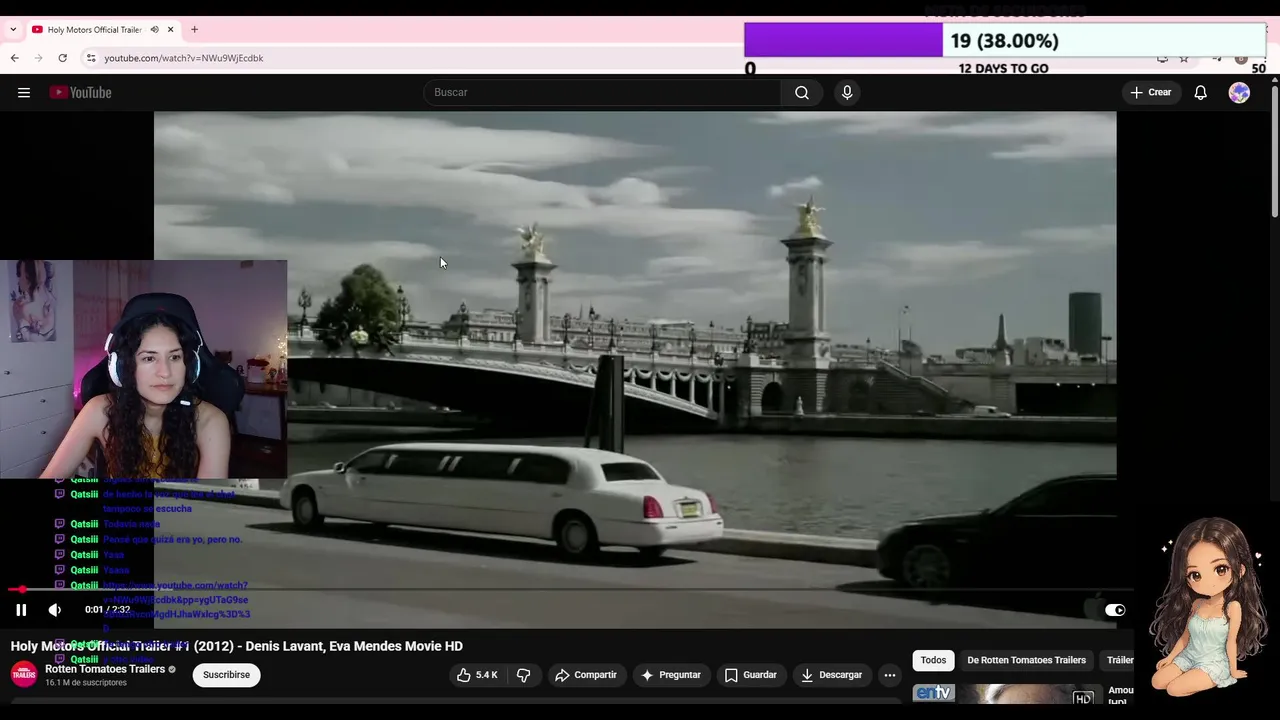Pause the video playback

[21, 609]
